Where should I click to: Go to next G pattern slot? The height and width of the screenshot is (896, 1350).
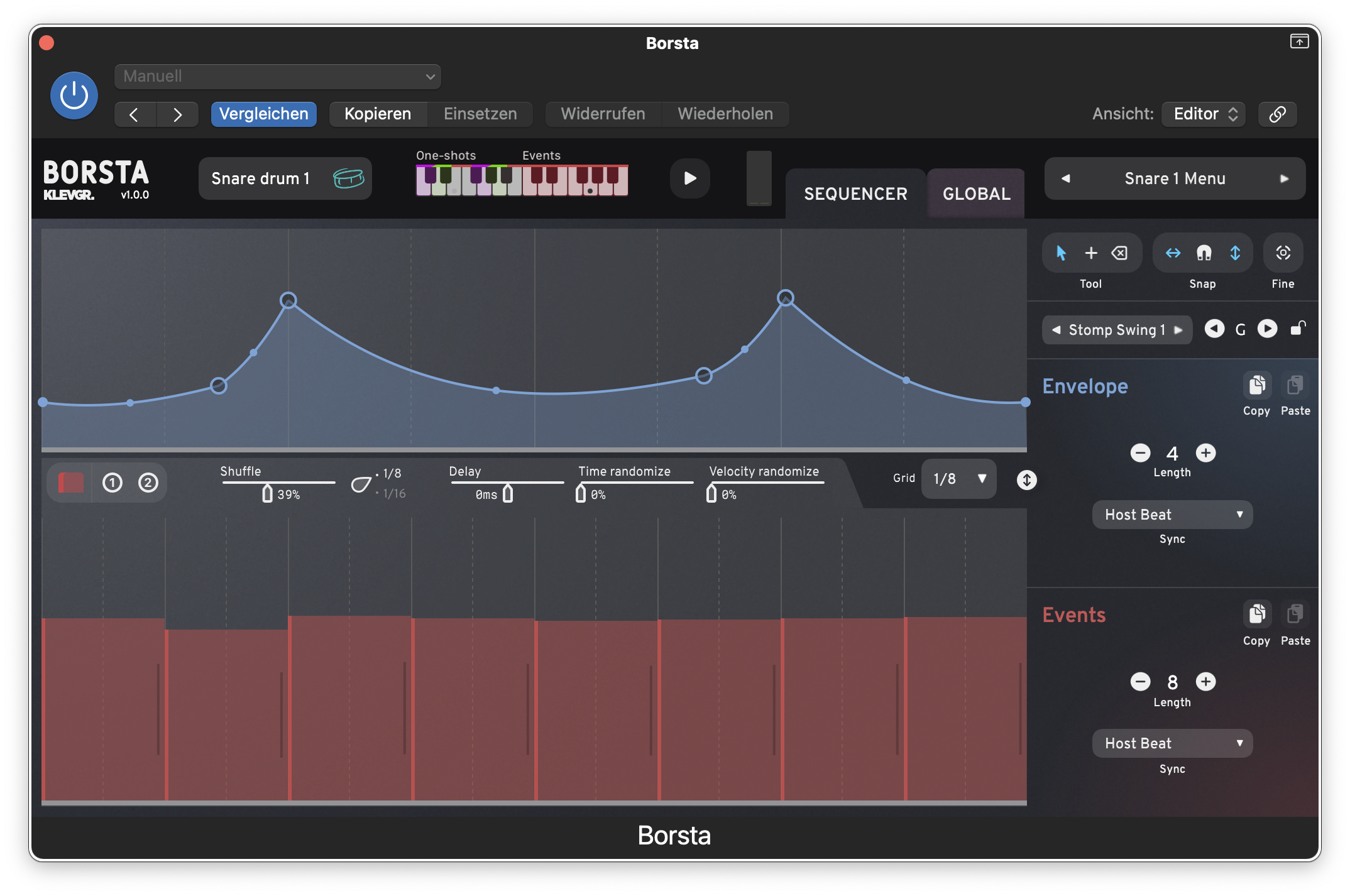[x=1267, y=329]
